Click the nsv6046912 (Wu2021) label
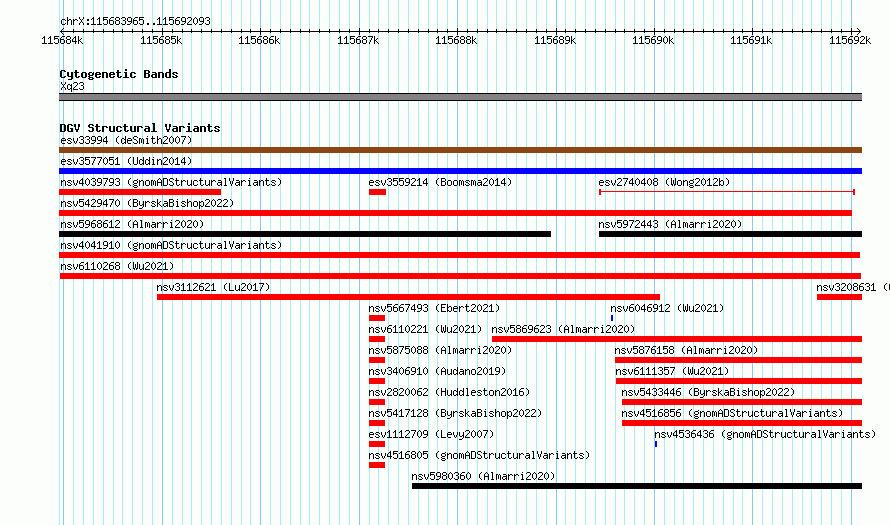The height and width of the screenshot is (525, 890). pos(667,308)
